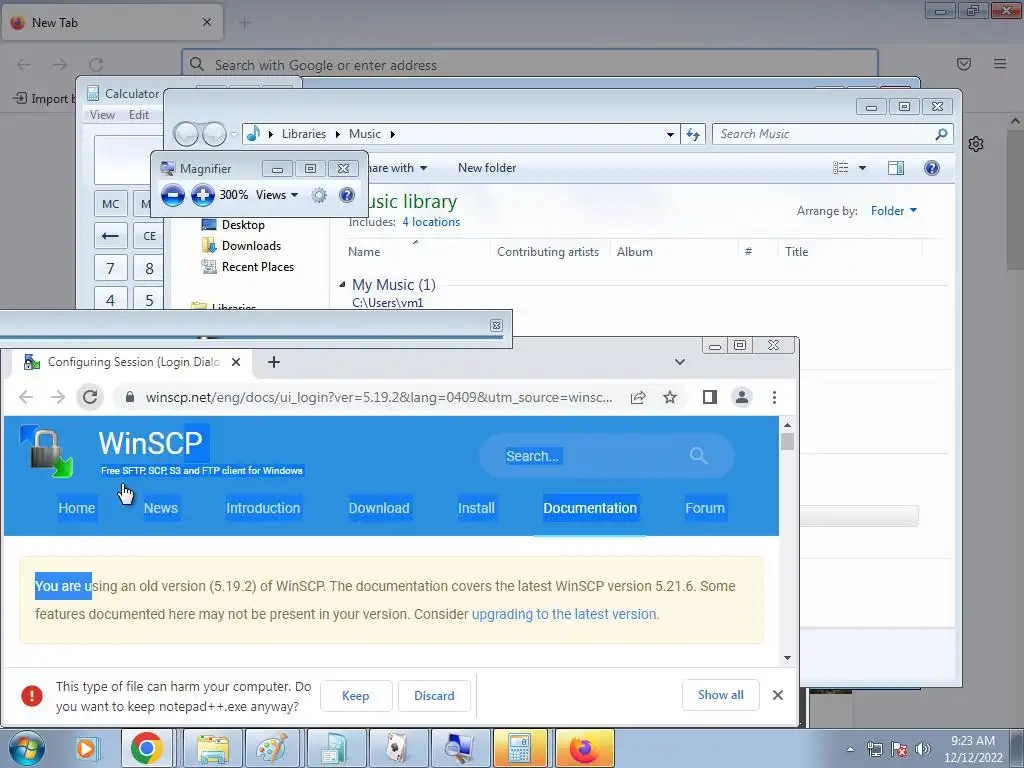
Task: Open Share with dropdown in Explorer
Action: (396, 168)
